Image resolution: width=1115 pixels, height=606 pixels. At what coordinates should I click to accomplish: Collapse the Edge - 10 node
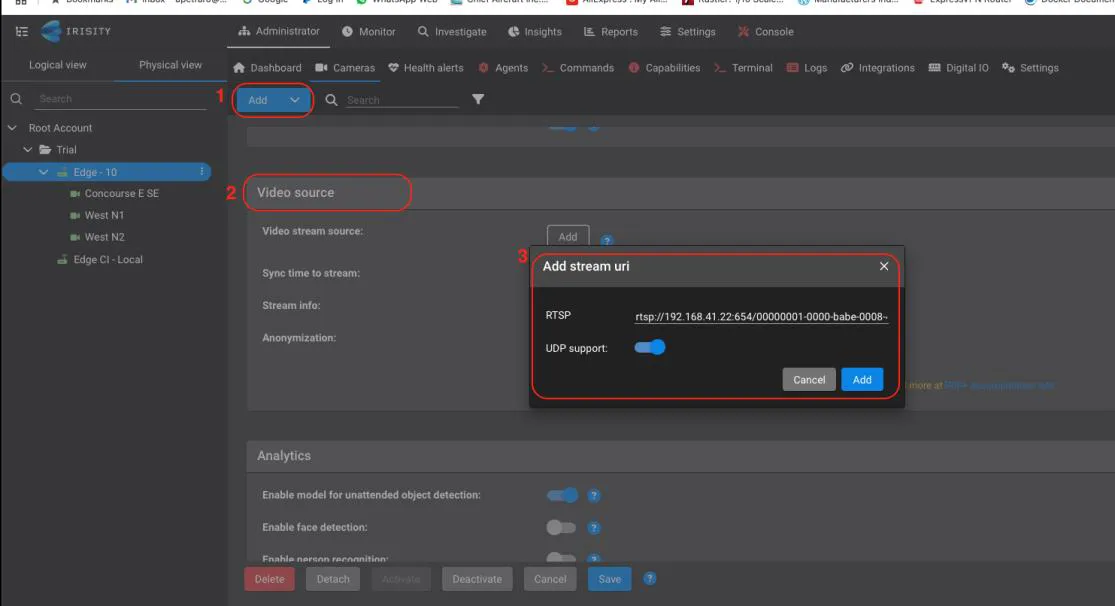pyautogui.click(x=43, y=172)
